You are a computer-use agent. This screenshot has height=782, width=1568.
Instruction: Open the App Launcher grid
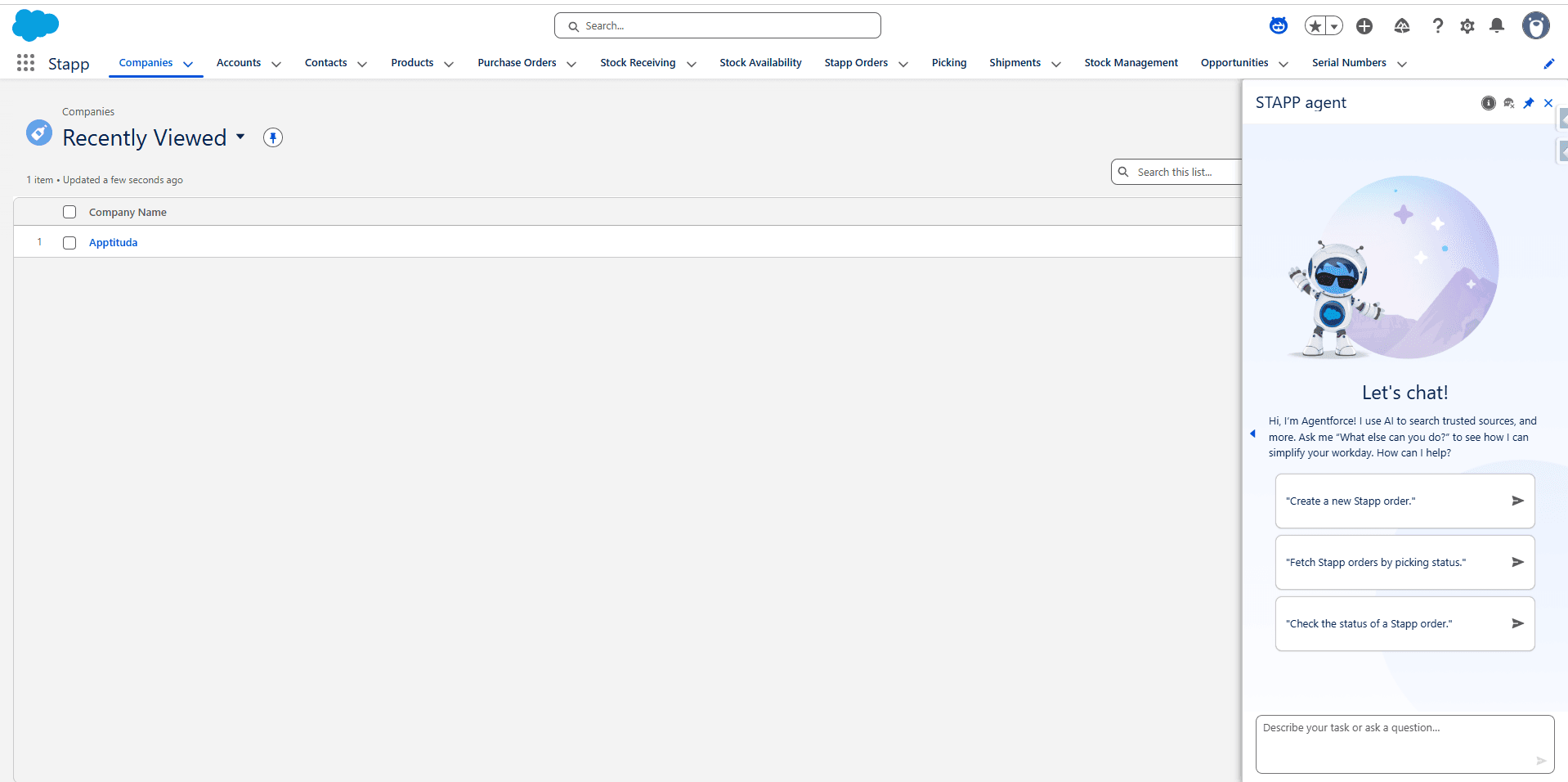25,63
